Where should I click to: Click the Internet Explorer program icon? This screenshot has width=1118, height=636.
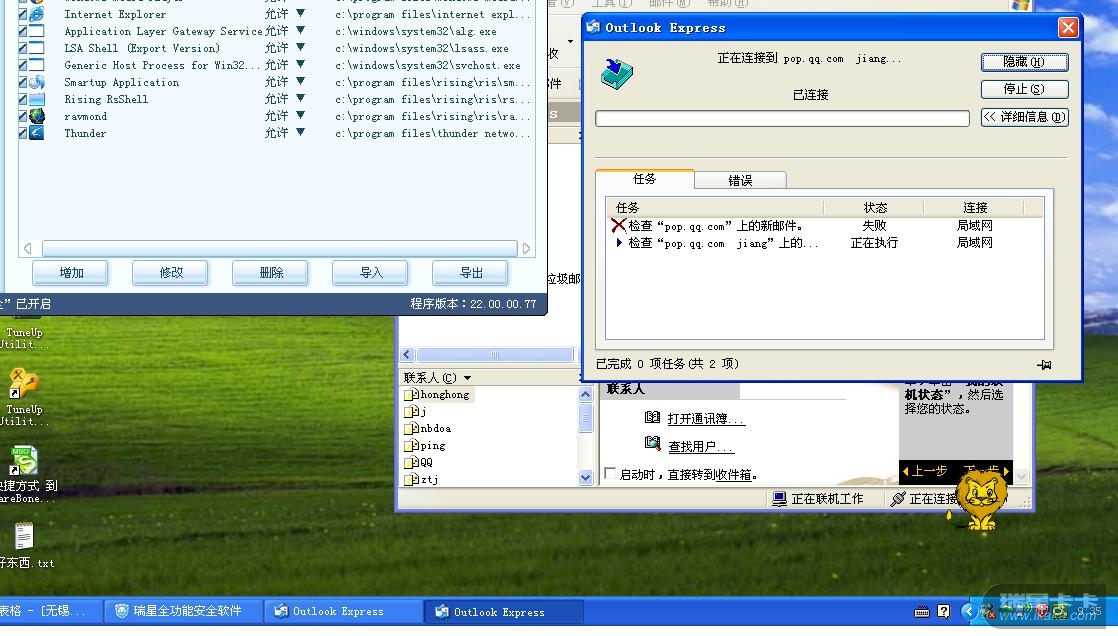(x=36, y=14)
